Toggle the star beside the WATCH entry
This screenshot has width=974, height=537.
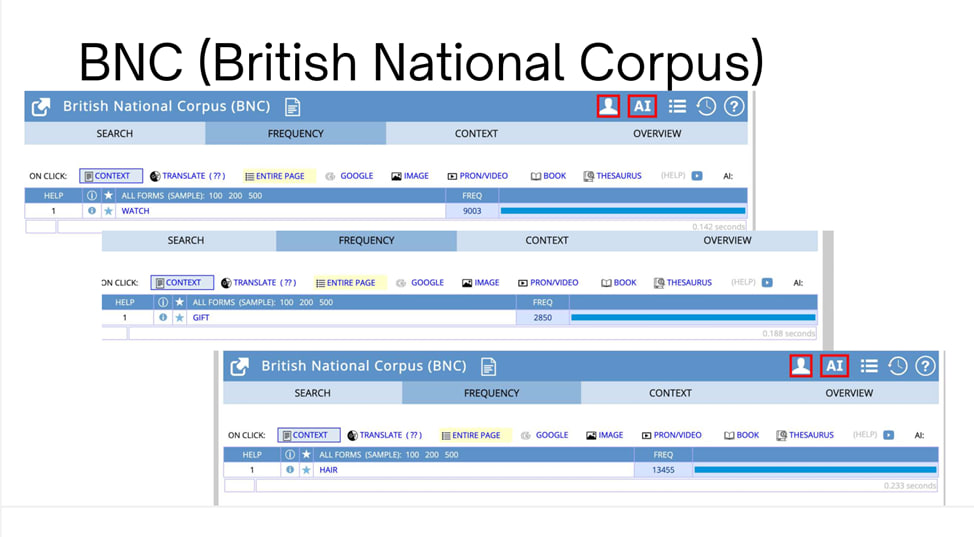point(108,212)
